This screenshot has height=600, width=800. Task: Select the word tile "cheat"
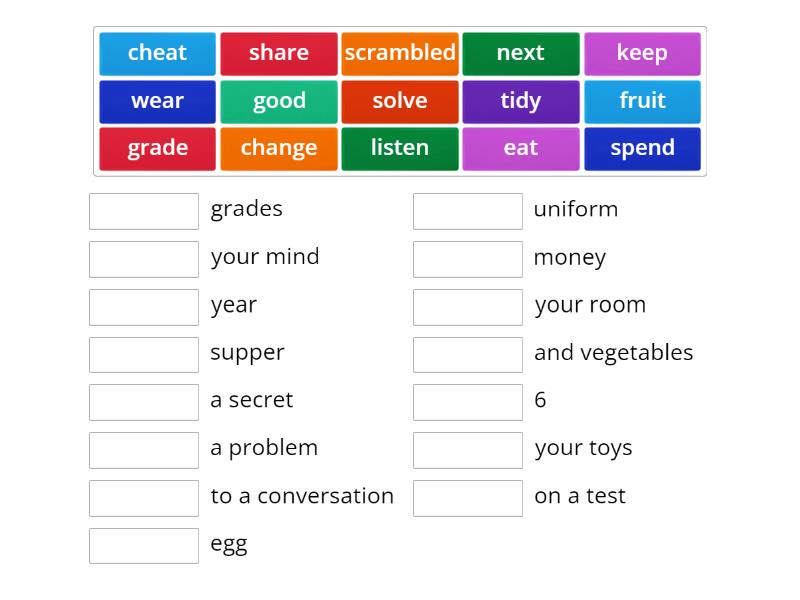157,53
